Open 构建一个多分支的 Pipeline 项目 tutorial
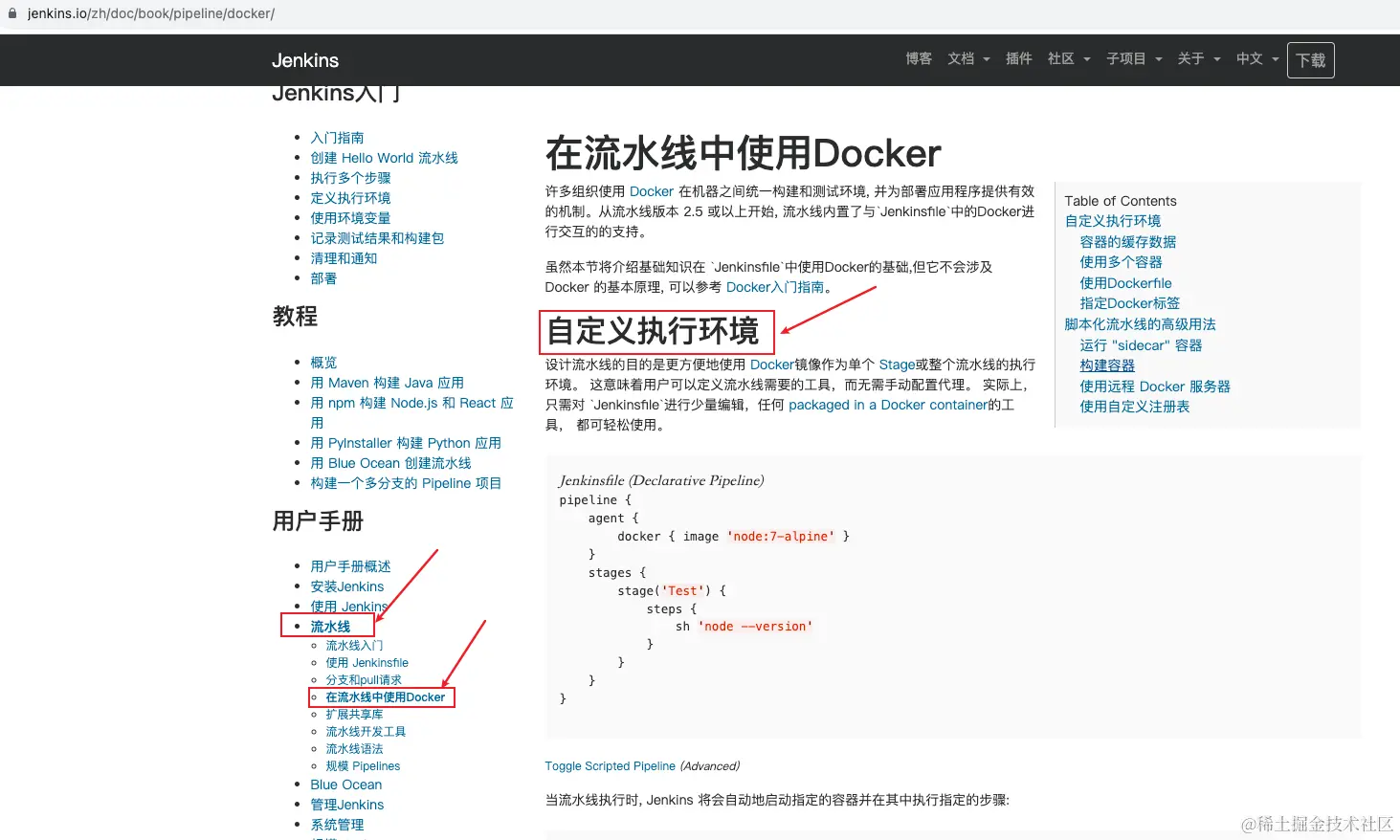Viewport: 1400px width, 840px height. 406,483
